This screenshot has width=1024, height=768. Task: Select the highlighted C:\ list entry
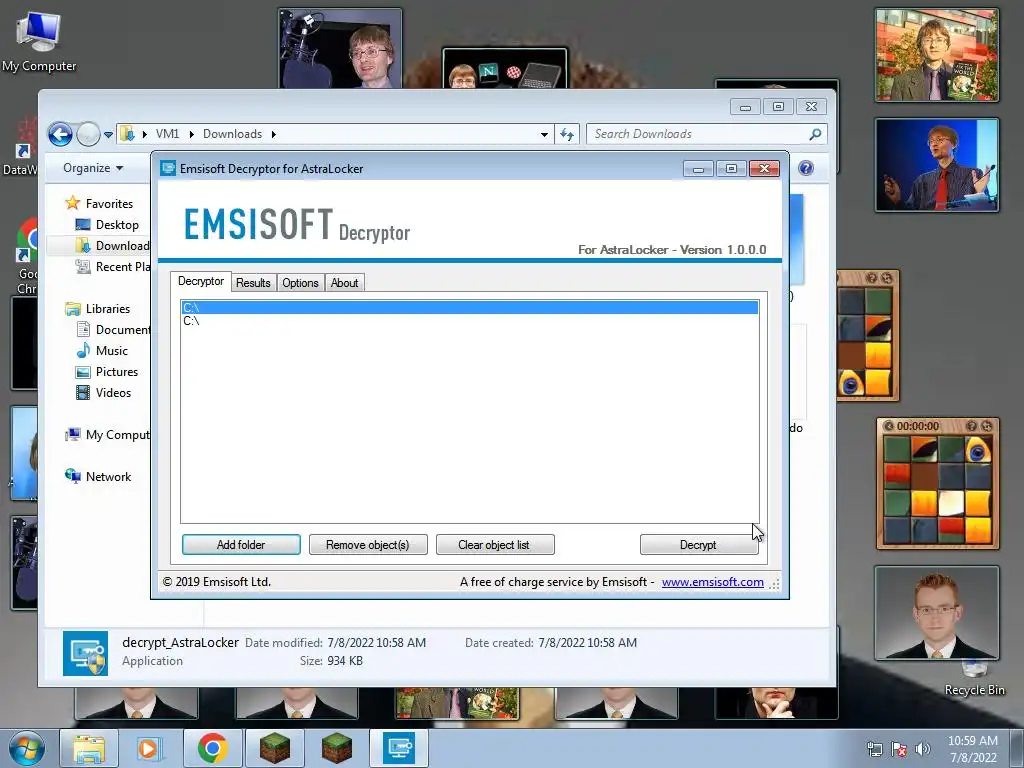(x=470, y=307)
